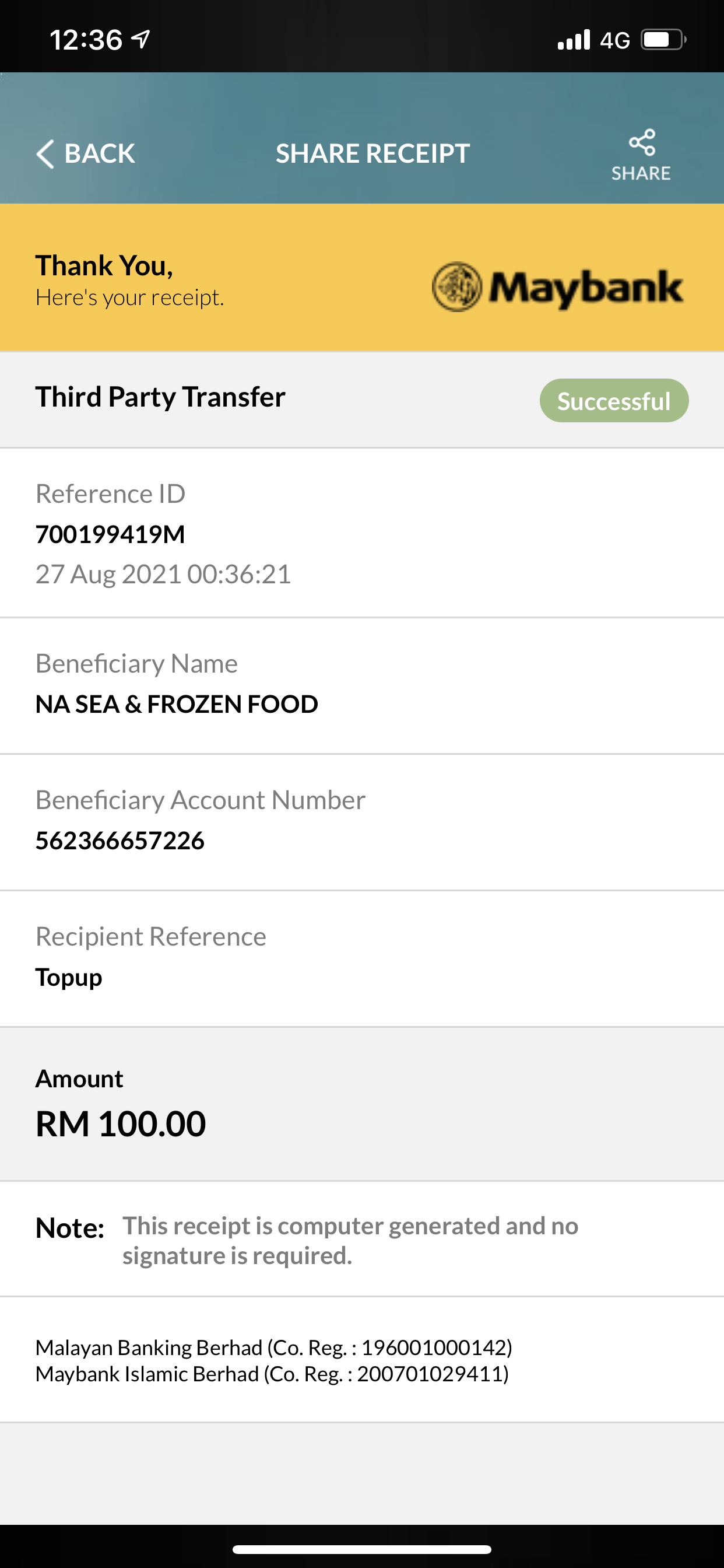The width and height of the screenshot is (724, 1568).
Task: Tap the 12:36 status bar clock
Action: 86,40
